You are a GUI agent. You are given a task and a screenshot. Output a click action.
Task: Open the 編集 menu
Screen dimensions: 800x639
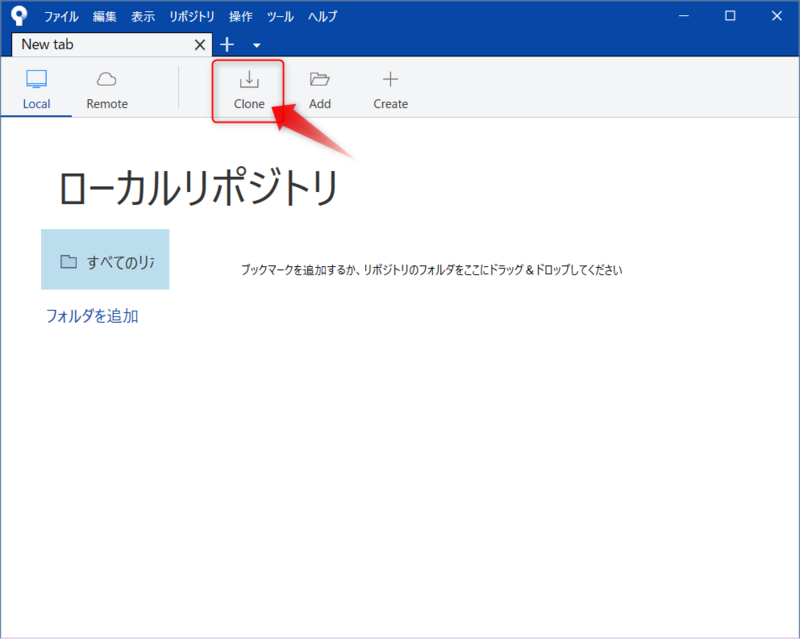[x=105, y=16]
